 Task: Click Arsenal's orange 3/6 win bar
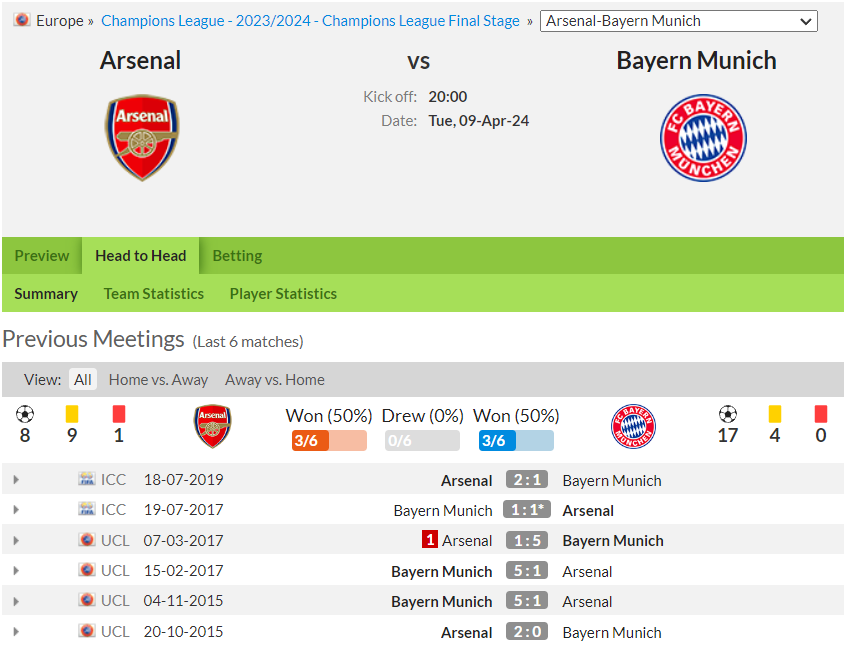(x=329, y=441)
